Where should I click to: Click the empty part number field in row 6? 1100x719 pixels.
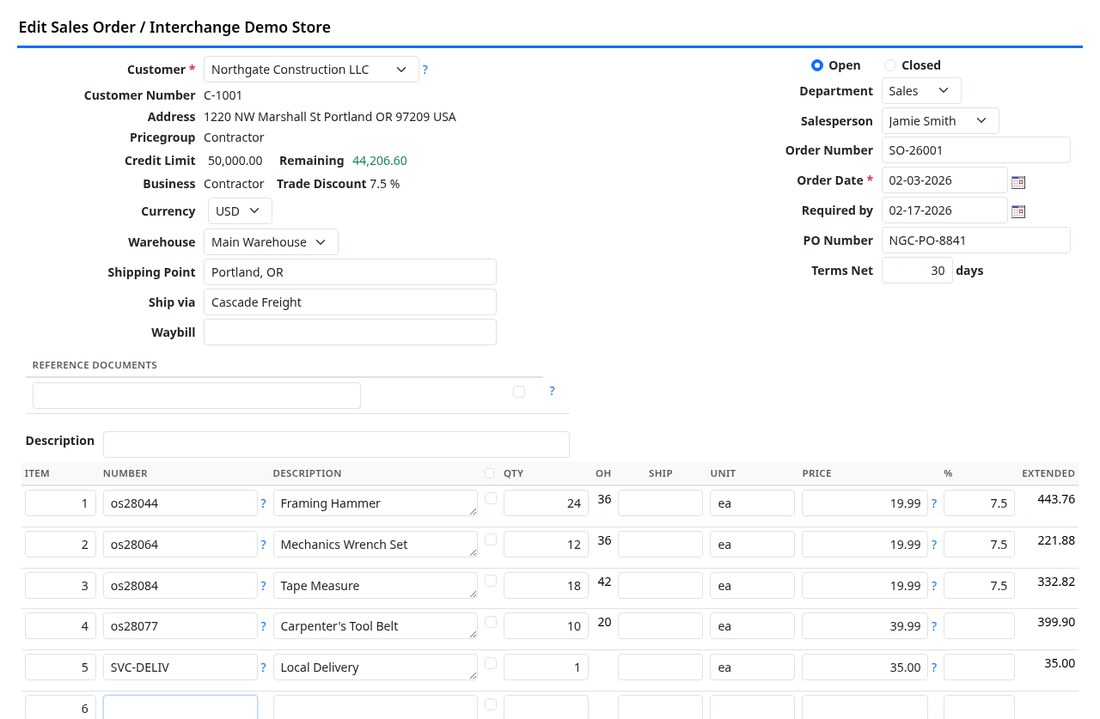180,708
